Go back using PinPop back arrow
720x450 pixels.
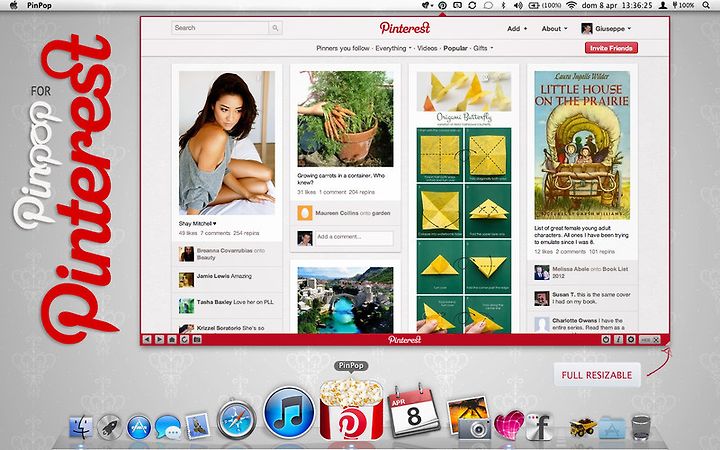[x=147, y=339]
